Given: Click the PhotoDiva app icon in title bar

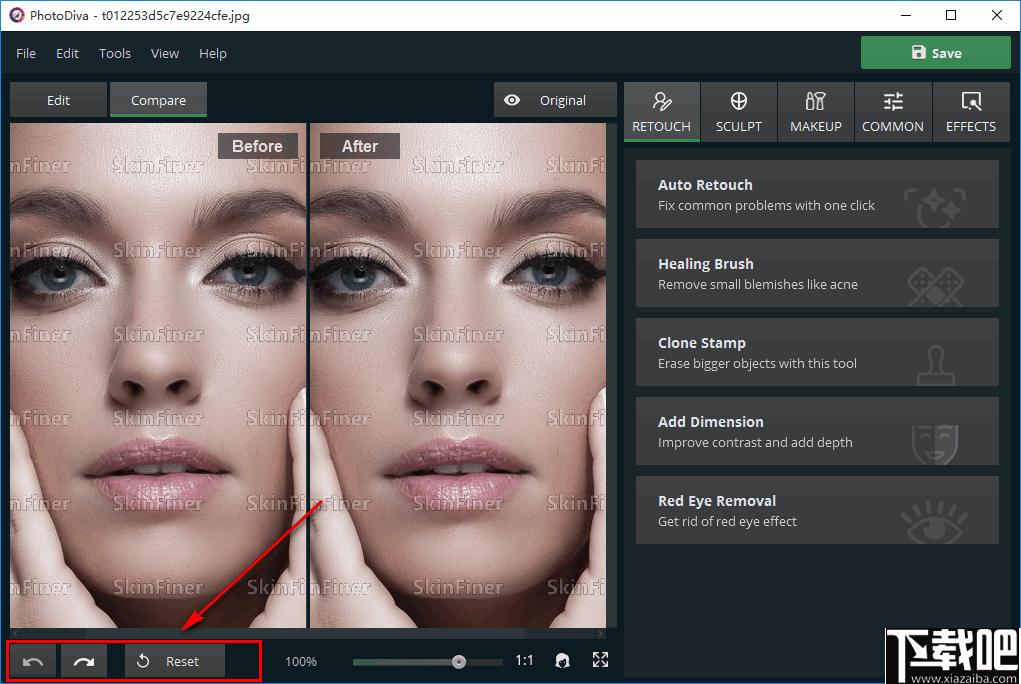Looking at the screenshot, I should 16,15.
